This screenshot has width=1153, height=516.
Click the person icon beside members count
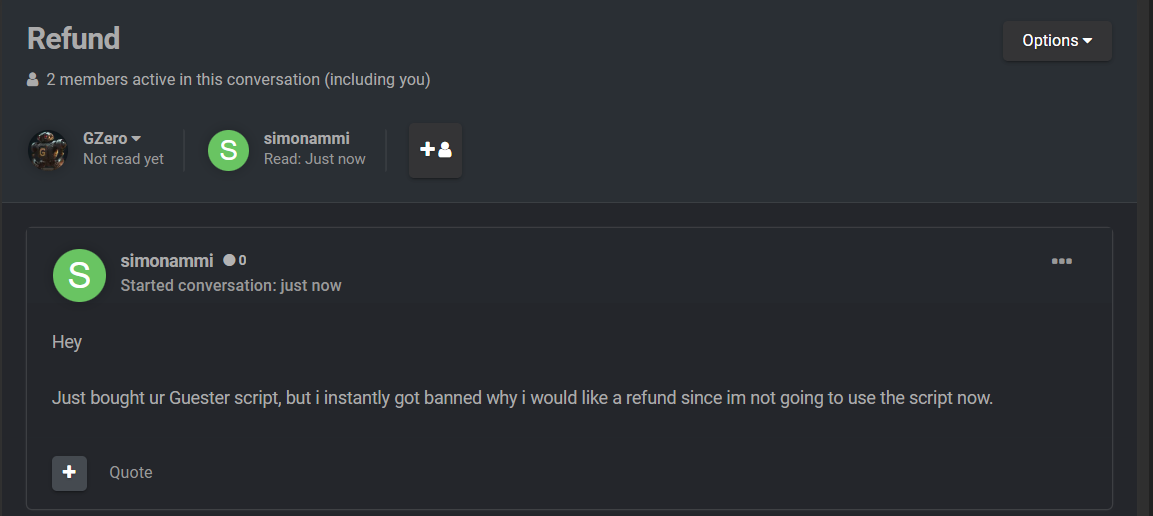point(32,79)
